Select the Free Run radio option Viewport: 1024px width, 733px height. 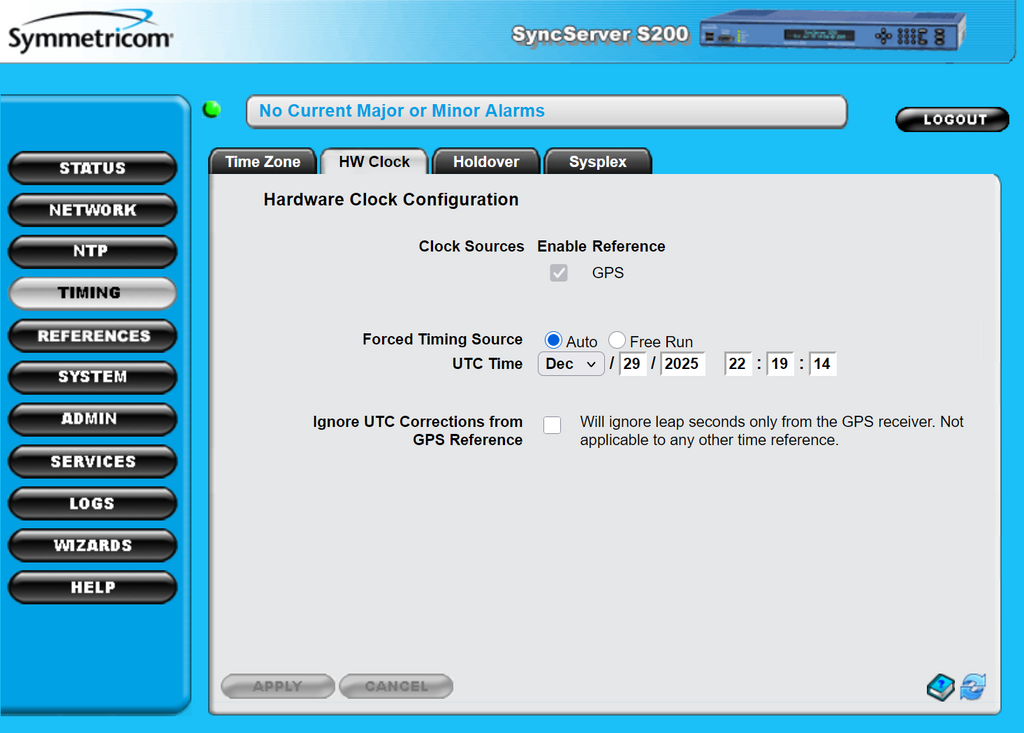617,341
